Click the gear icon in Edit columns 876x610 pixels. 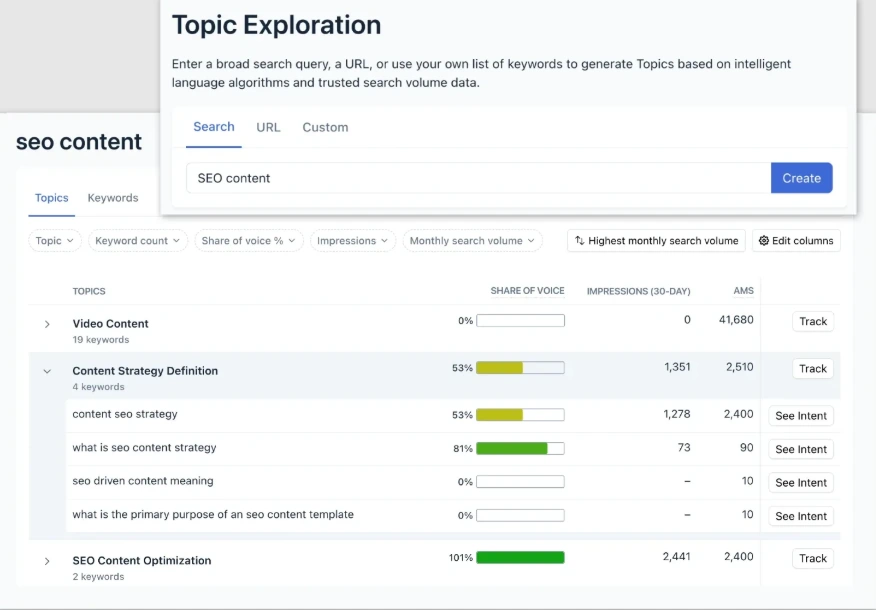click(x=764, y=241)
